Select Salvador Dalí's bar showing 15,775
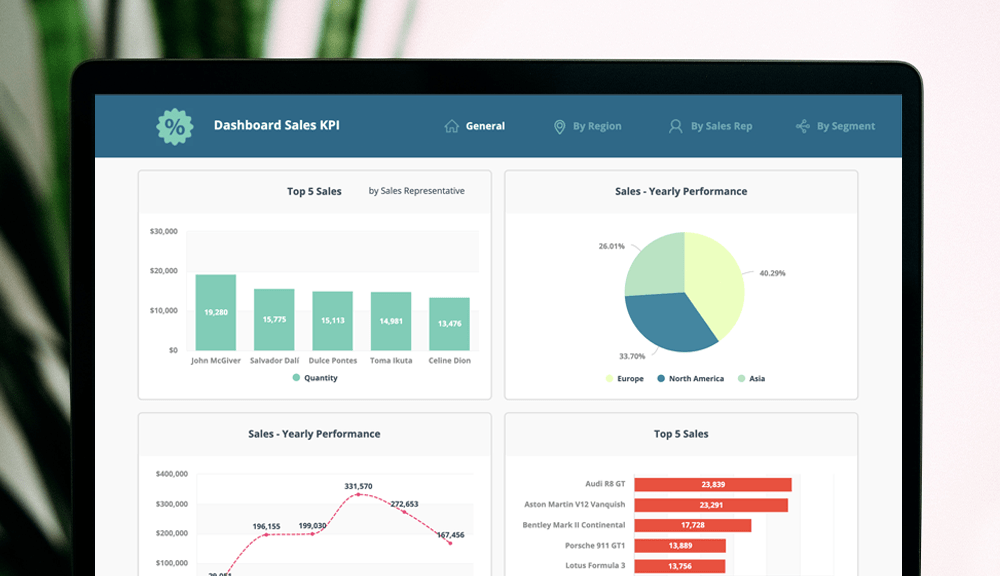The height and width of the screenshot is (576, 1000). 274,320
